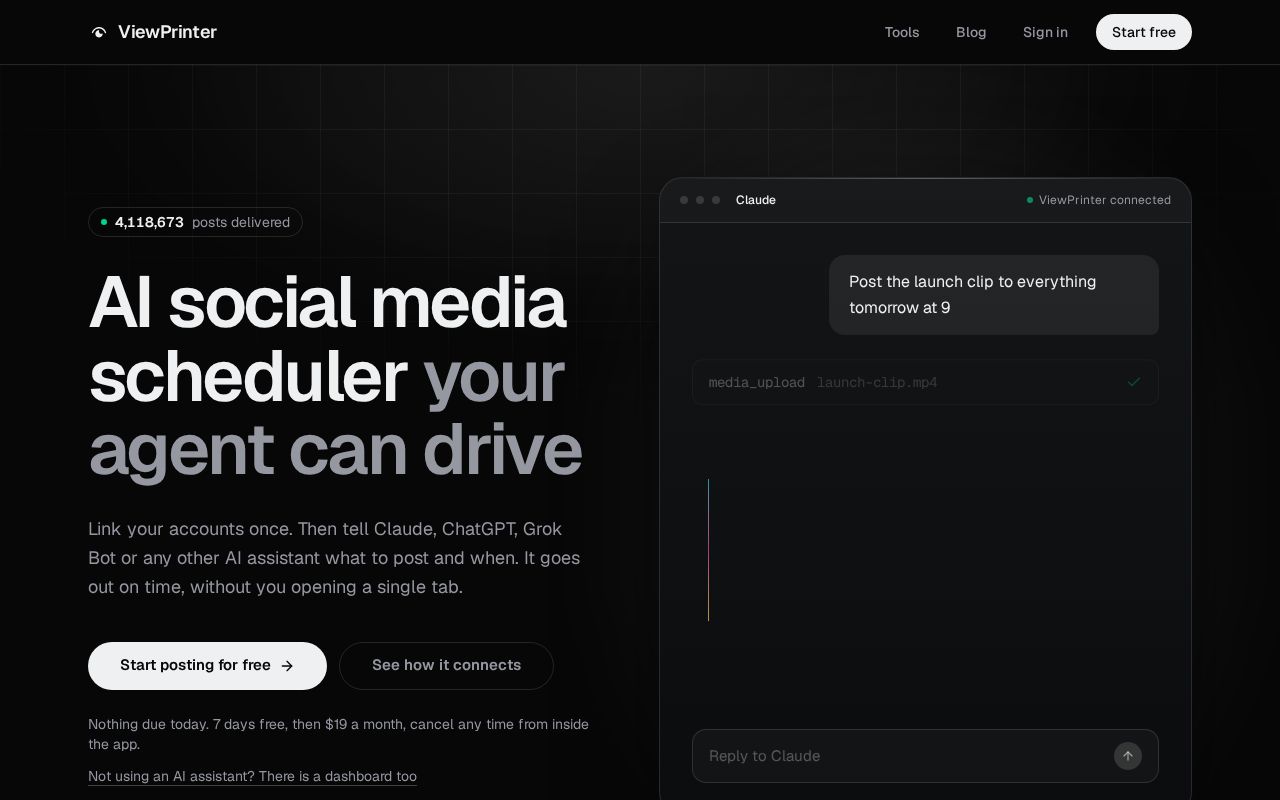Click the ViewPrinter connected status text
Screen dimensions: 1280x800
tap(1105, 200)
